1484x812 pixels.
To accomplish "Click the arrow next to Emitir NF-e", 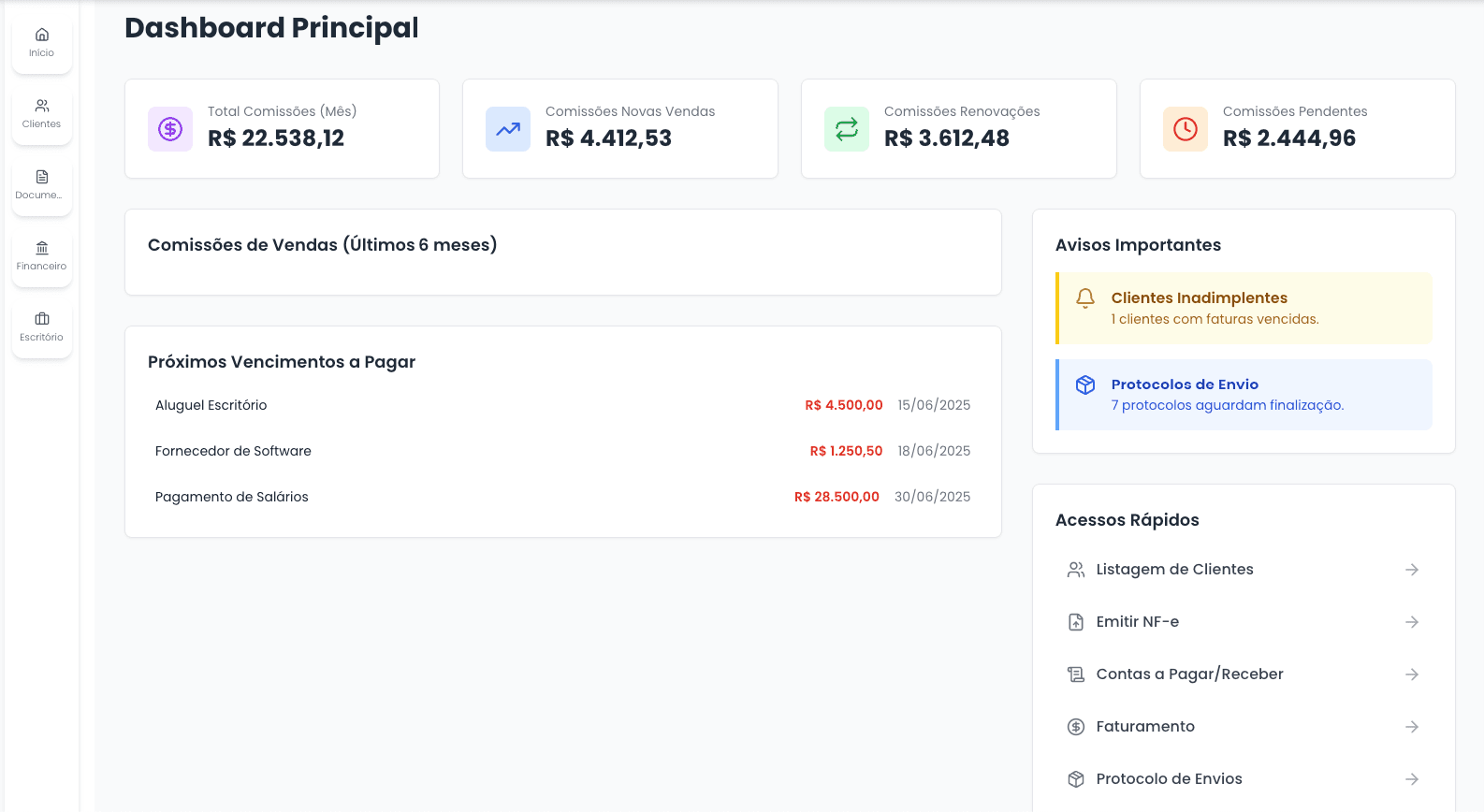I will (1412, 622).
